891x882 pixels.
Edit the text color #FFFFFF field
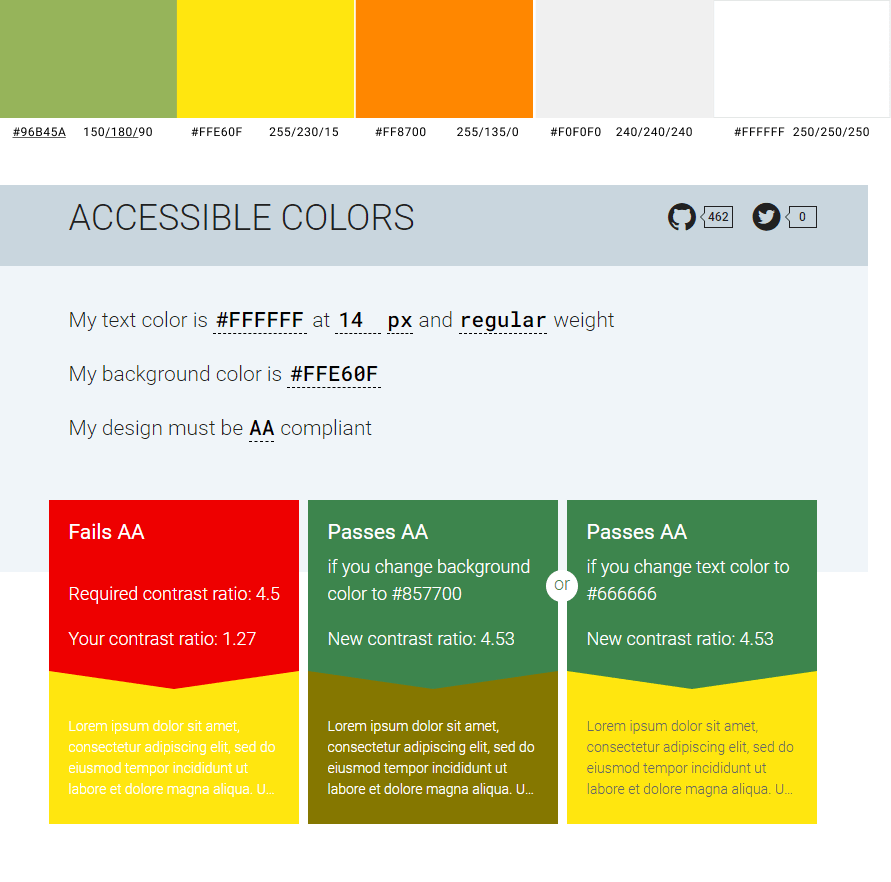(x=260, y=321)
